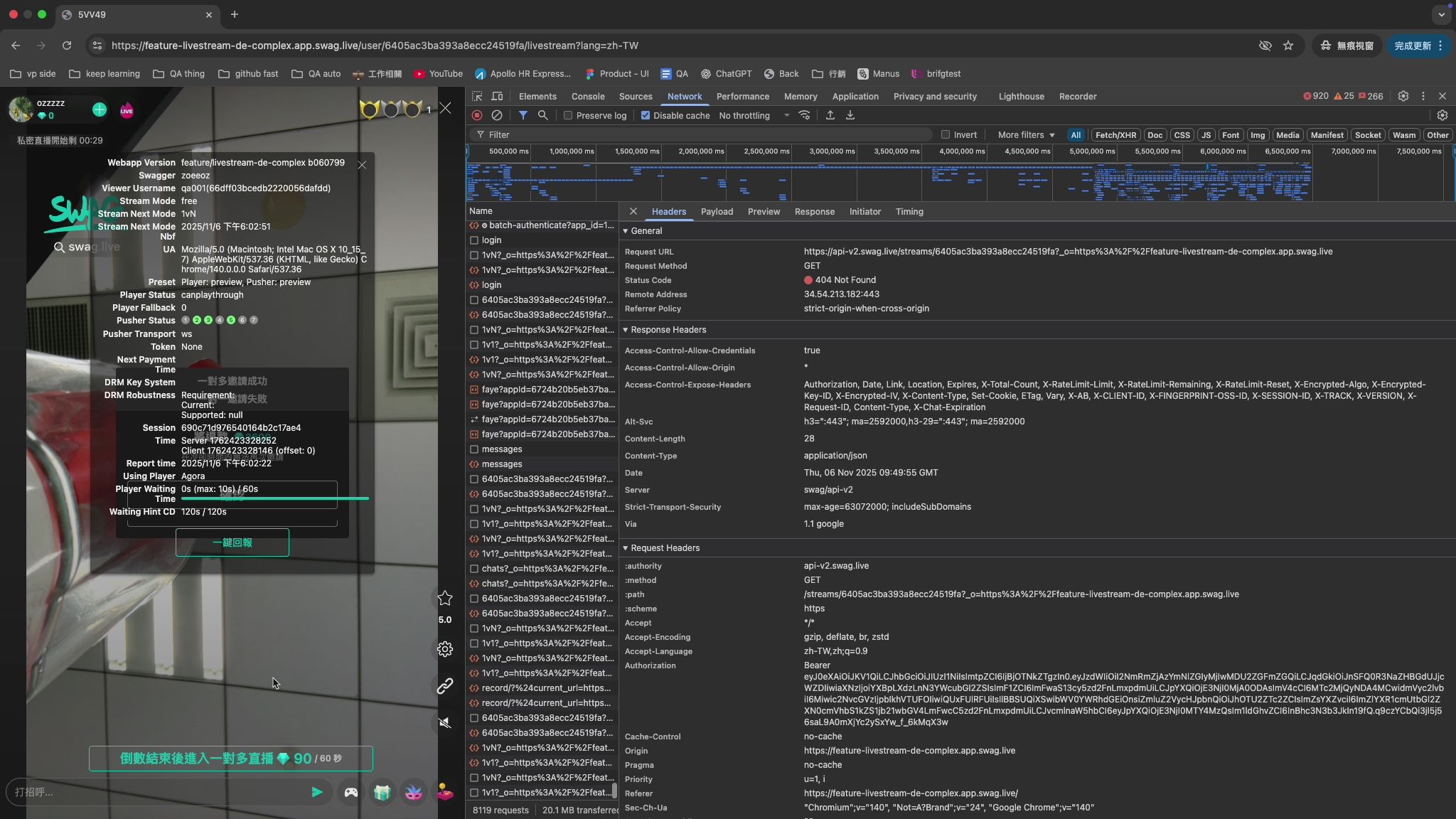Image resolution: width=1456 pixels, height=819 pixels.
Task: Open the Payload tab
Action: pyautogui.click(x=717, y=212)
